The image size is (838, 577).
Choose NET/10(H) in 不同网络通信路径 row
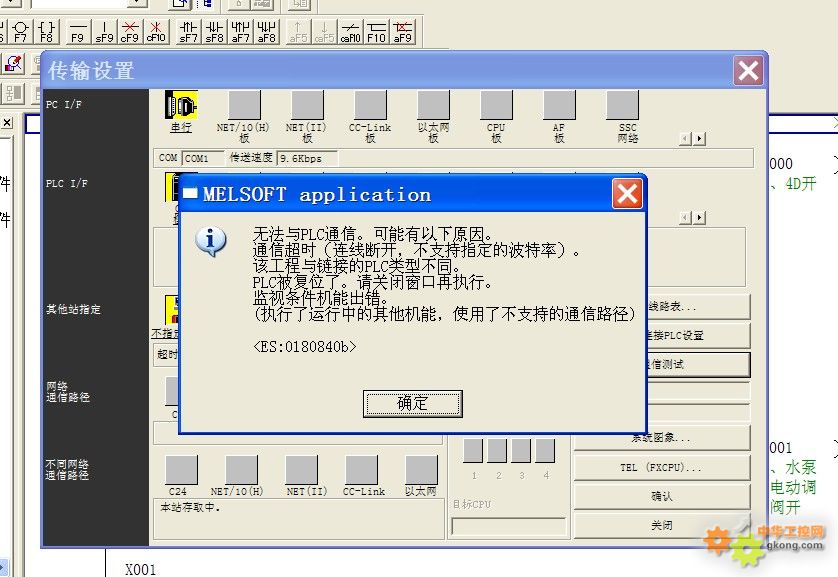(242, 470)
